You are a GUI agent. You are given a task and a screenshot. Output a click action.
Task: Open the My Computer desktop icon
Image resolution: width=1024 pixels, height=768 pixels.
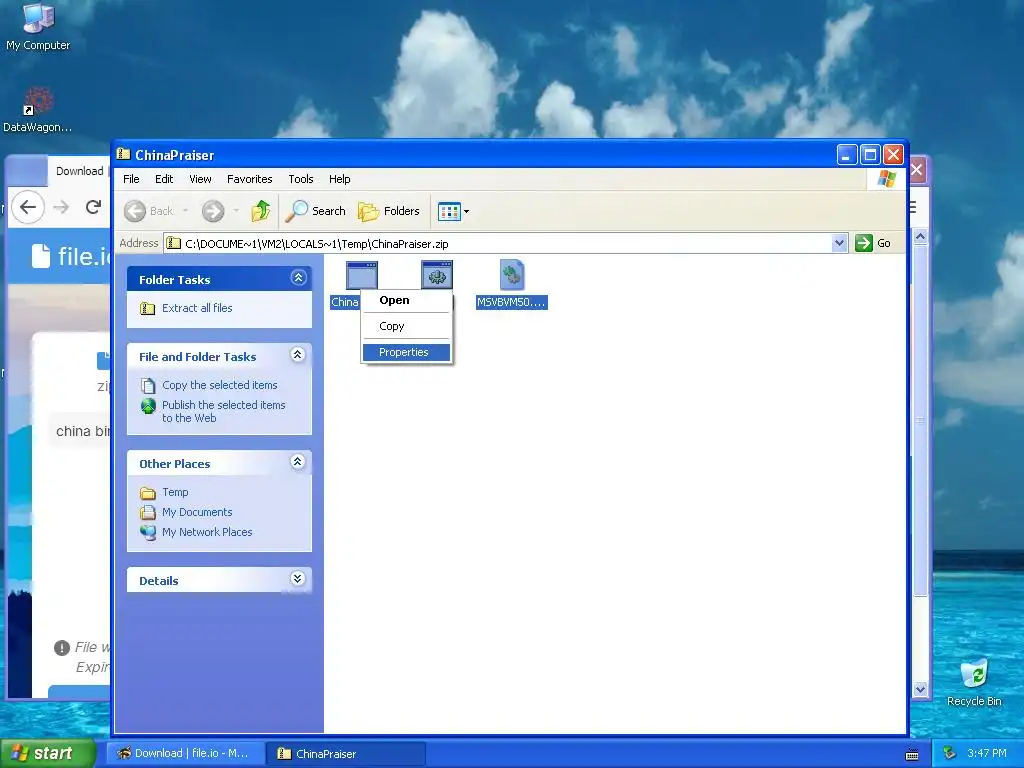38,27
